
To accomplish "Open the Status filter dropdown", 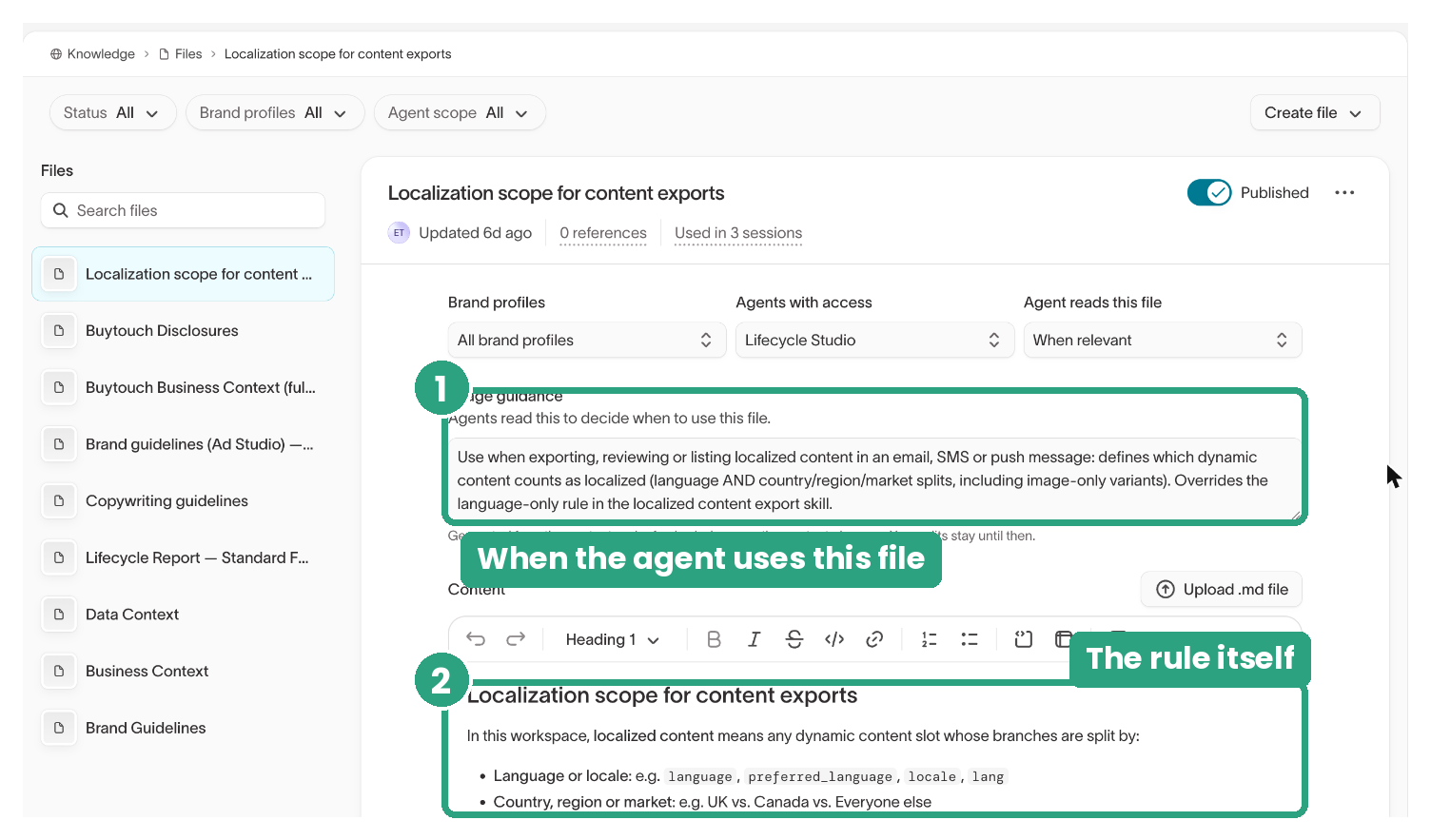I will [x=112, y=113].
